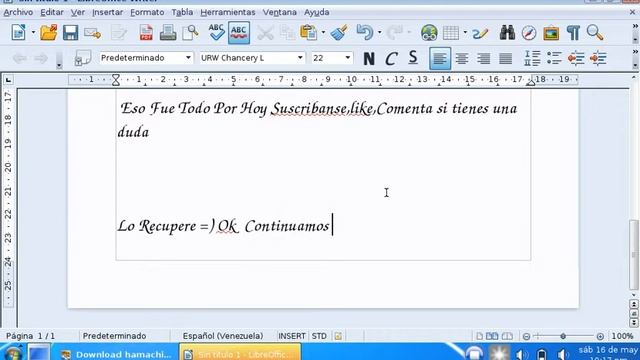This screenshot has width=640, height=360.
Task: Align text right
Action: [x=484, y=59]
